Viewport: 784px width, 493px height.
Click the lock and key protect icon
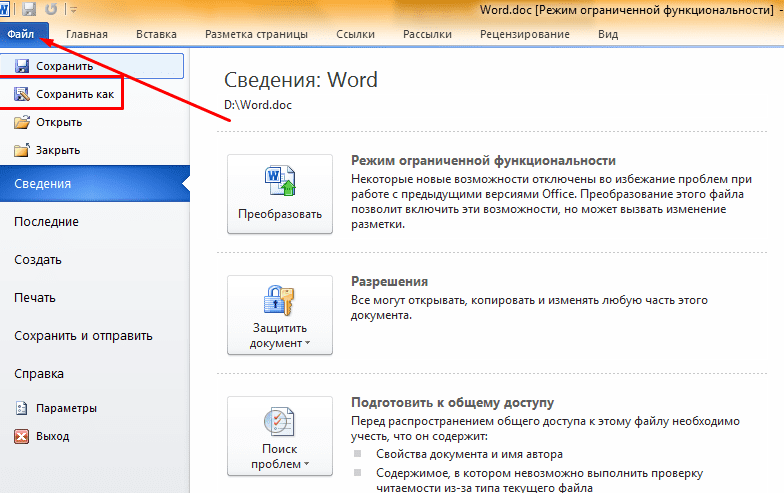click(279, 300)
